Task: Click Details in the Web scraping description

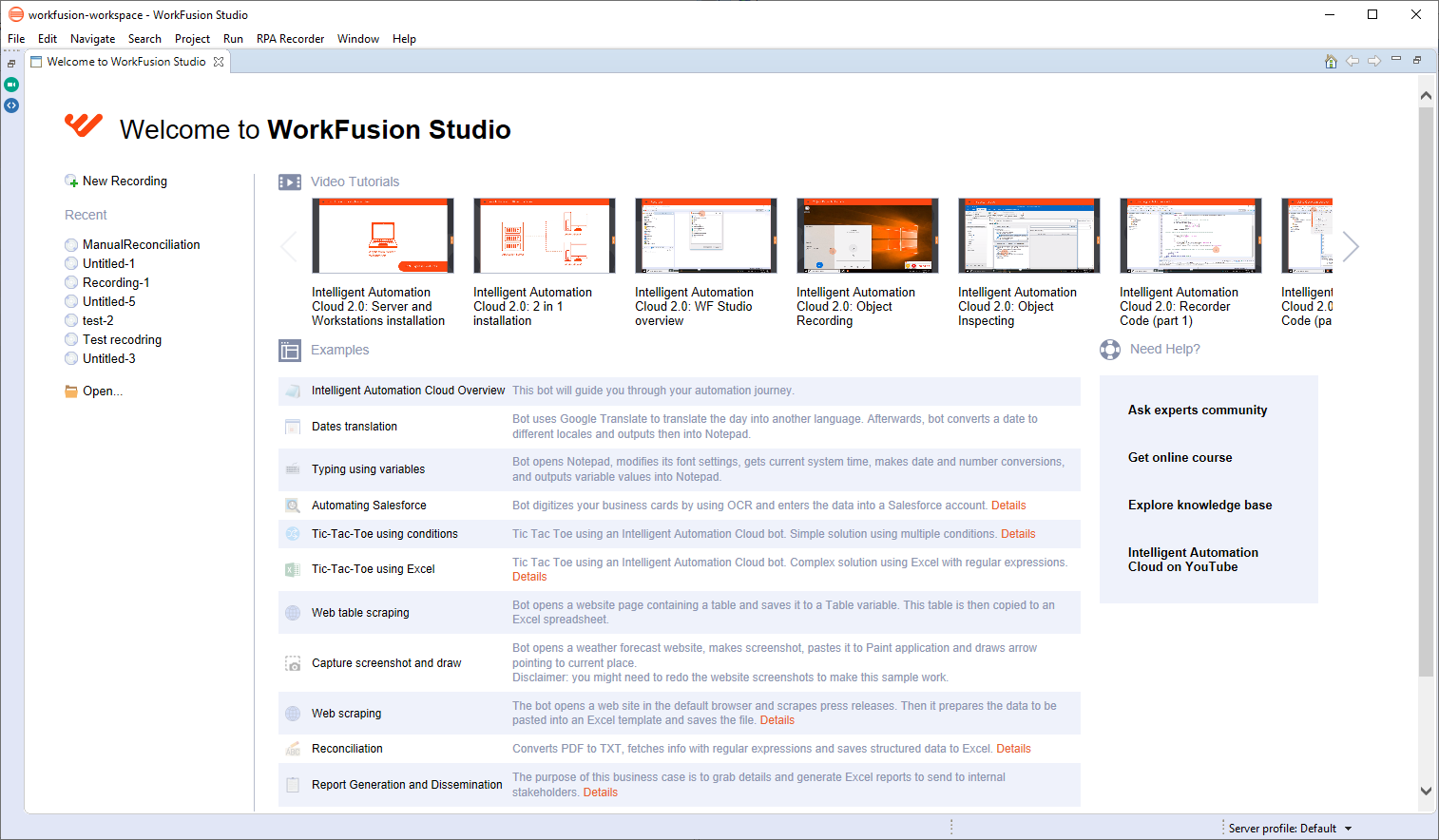Action: click(777, 720)
